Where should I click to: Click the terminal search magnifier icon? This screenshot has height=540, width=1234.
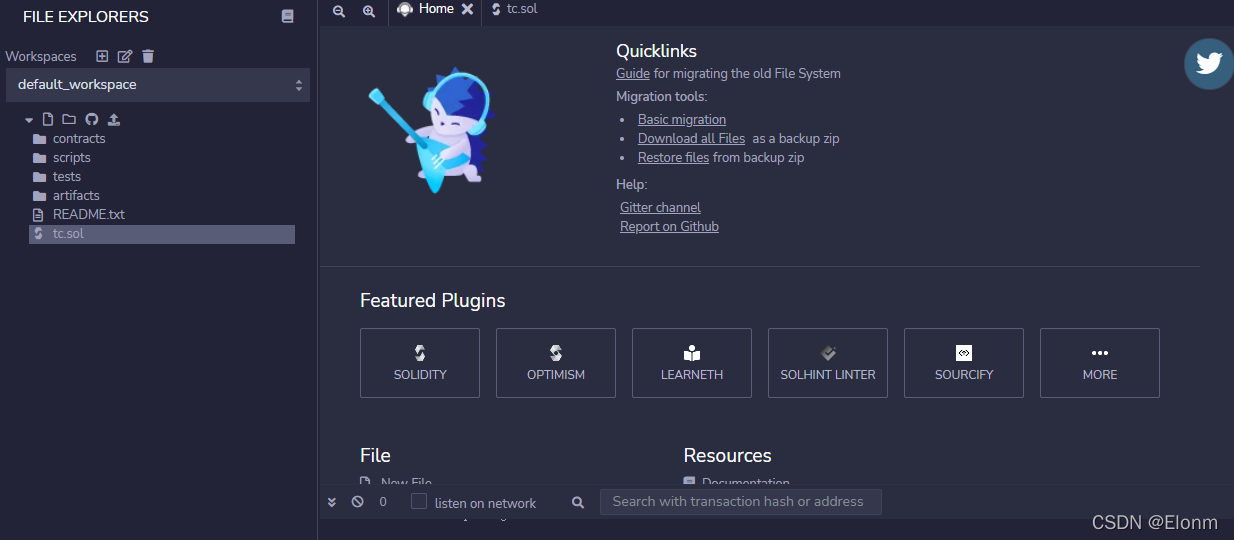coord(578,503)
